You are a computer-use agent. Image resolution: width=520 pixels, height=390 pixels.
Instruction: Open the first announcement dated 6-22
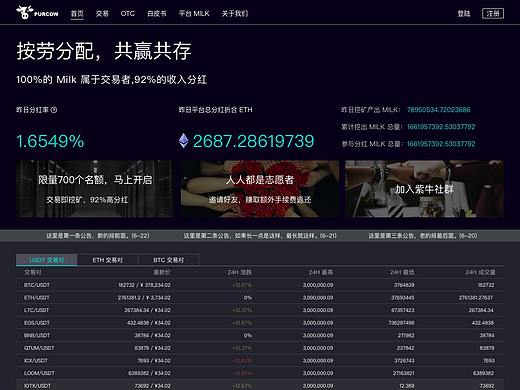point(98,236)
